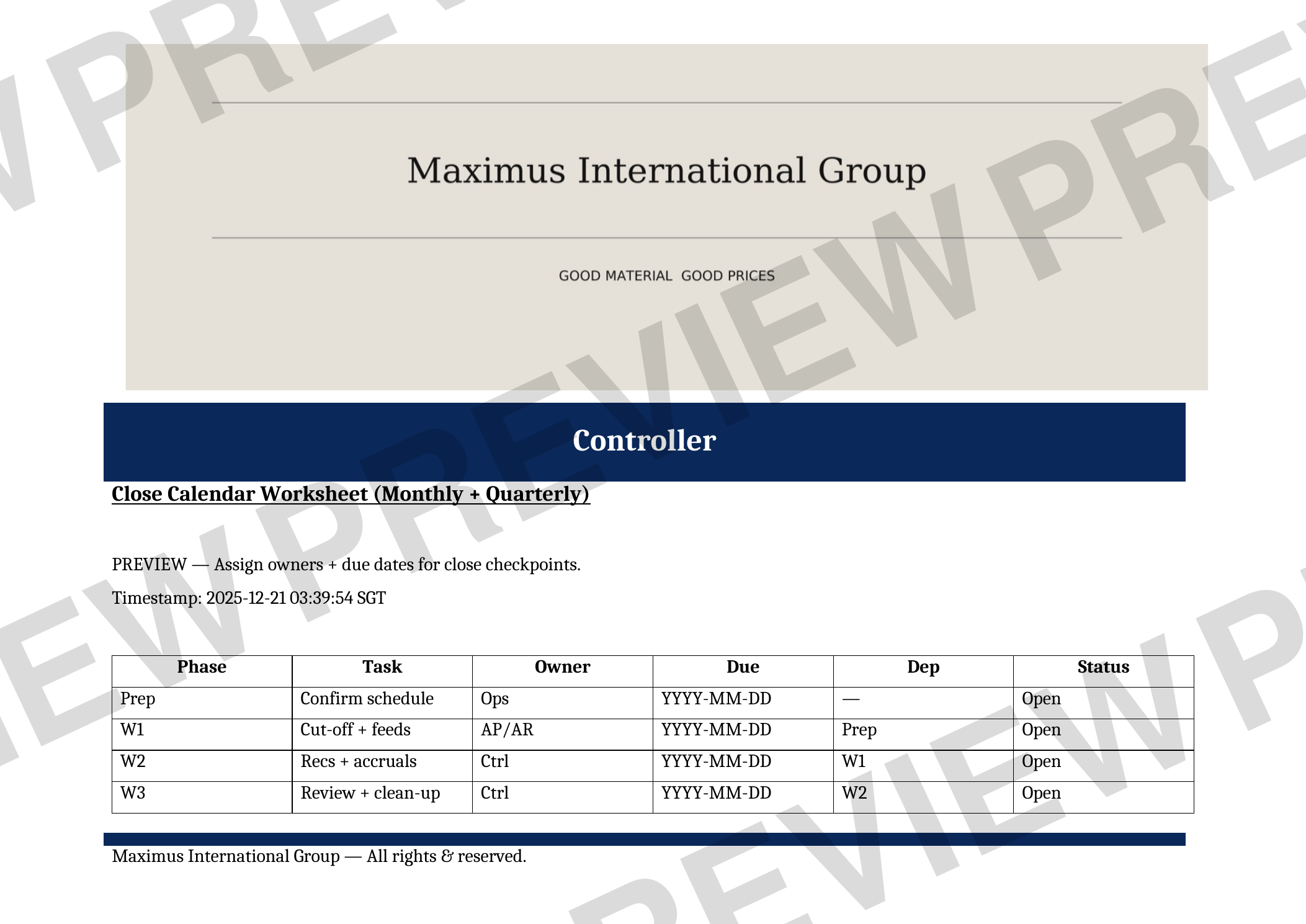Image resolution: width=1306 pixels, height=924 pixels.
Task: Click the Confirm schedule task cell
Action: coord(367,699)
